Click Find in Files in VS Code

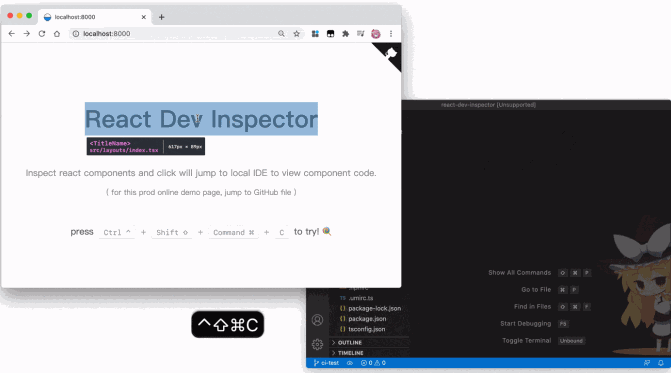(532, 307)
